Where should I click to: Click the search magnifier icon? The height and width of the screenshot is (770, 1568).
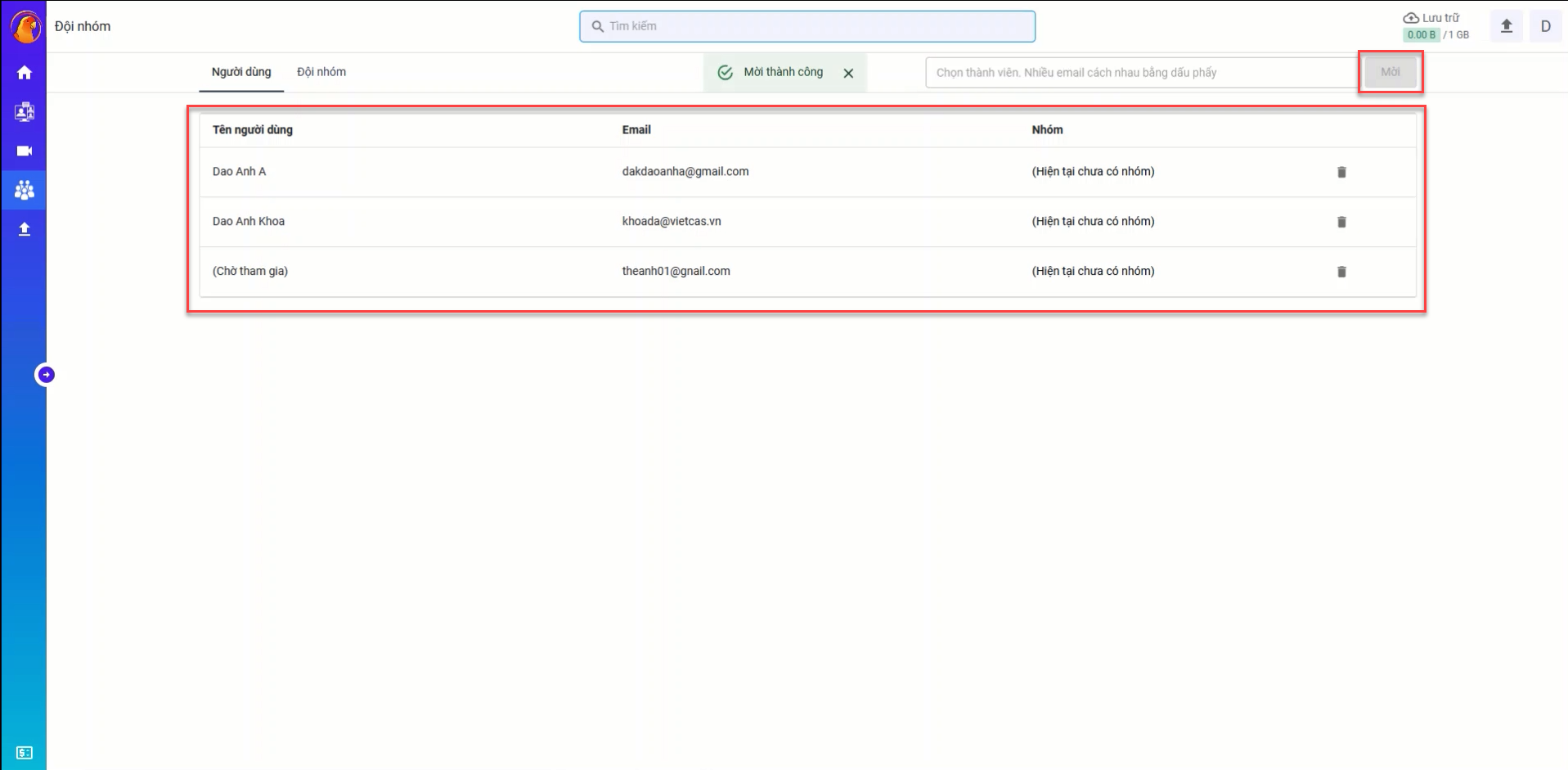(x=598, y=26)
